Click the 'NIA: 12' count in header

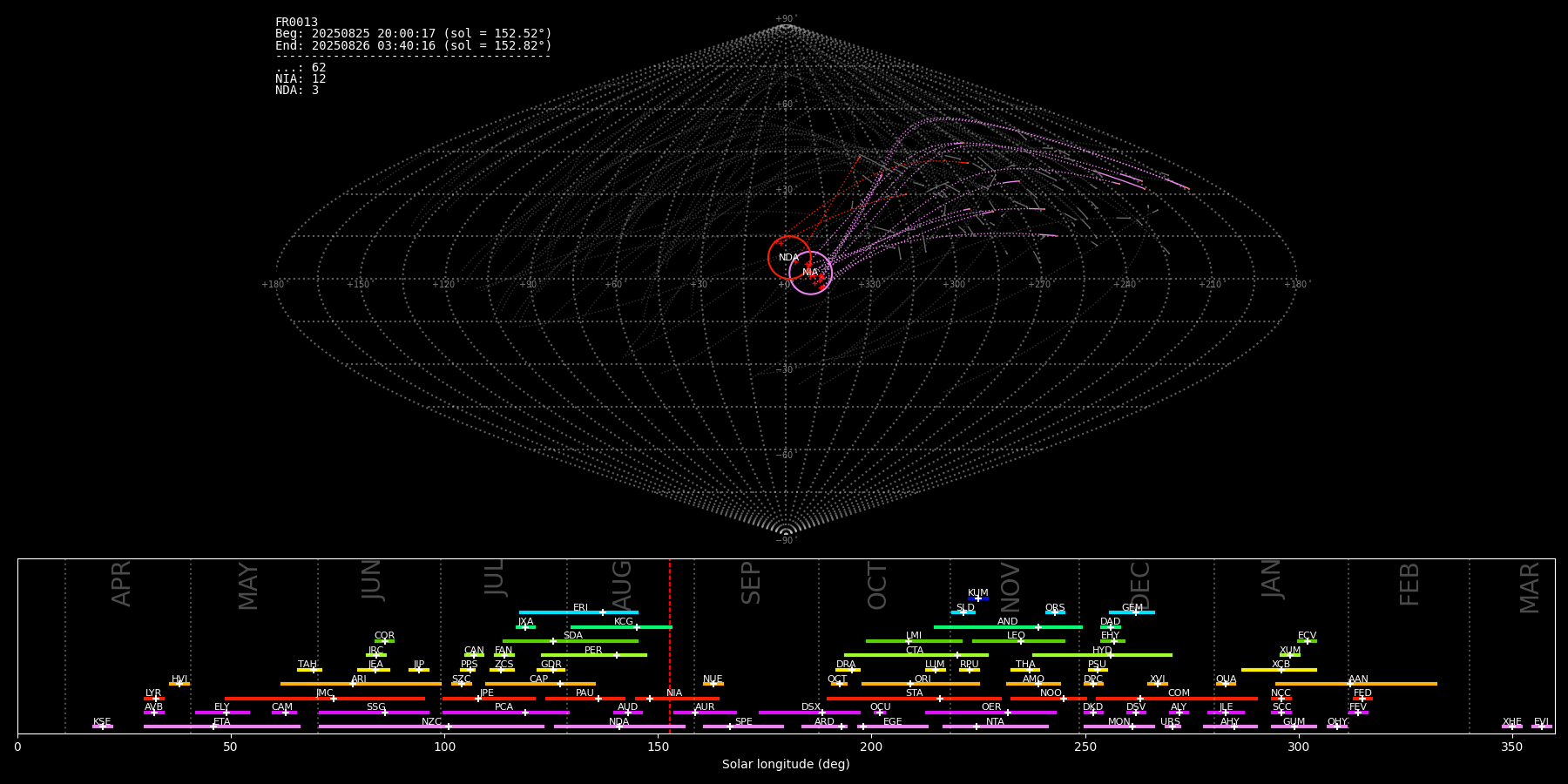(301, 78)
